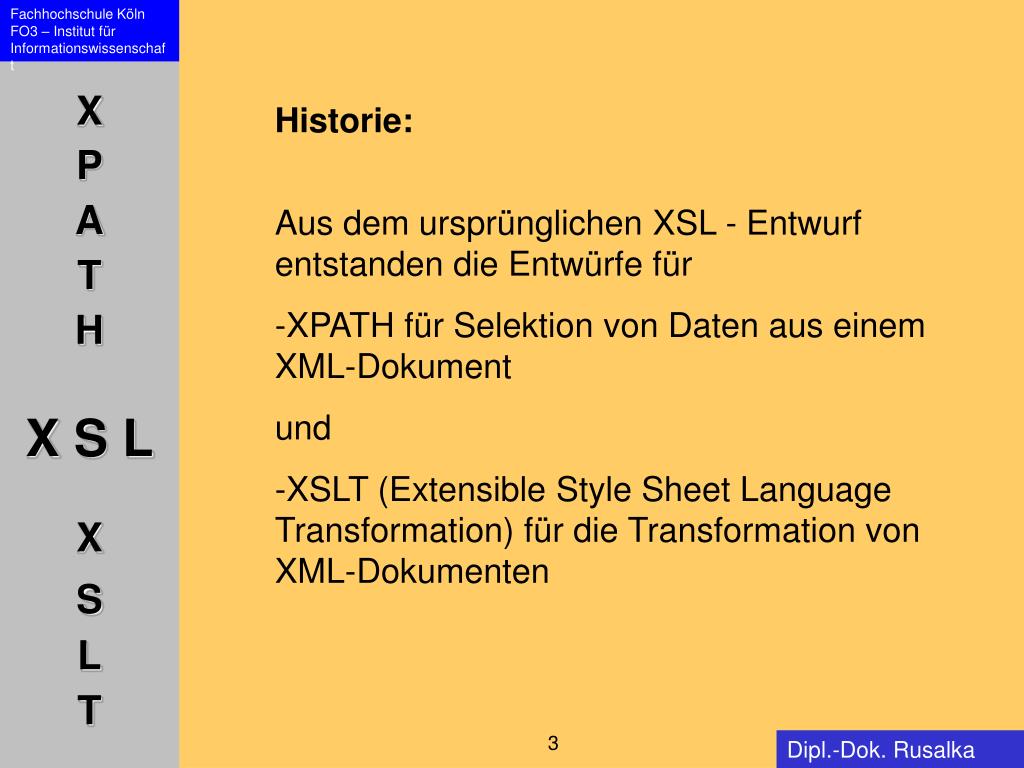This screenshot has height=768, width=1024.
Task: Click the large 'X S L' sidebar text
Action: 90,438
